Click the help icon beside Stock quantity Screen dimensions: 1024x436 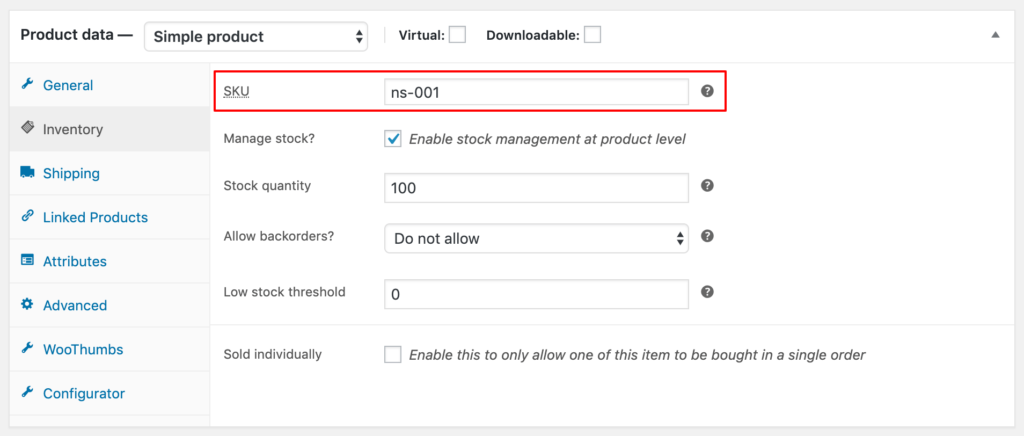(707, 186)
